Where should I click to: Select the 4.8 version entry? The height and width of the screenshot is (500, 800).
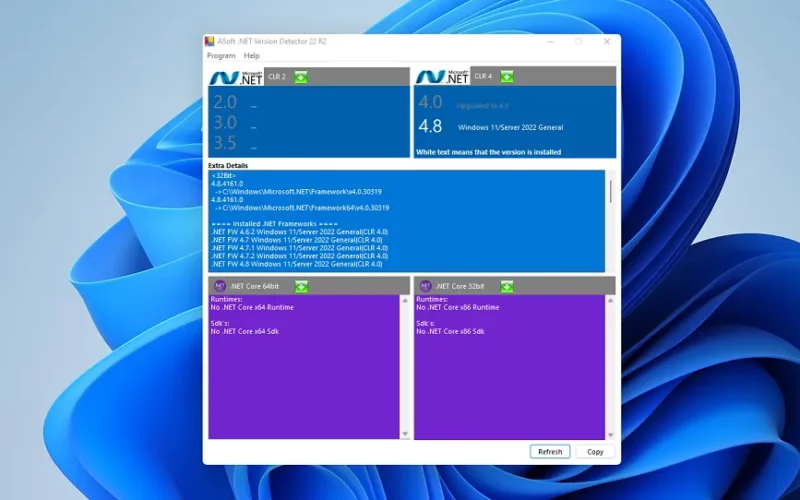tap(430, 126)
